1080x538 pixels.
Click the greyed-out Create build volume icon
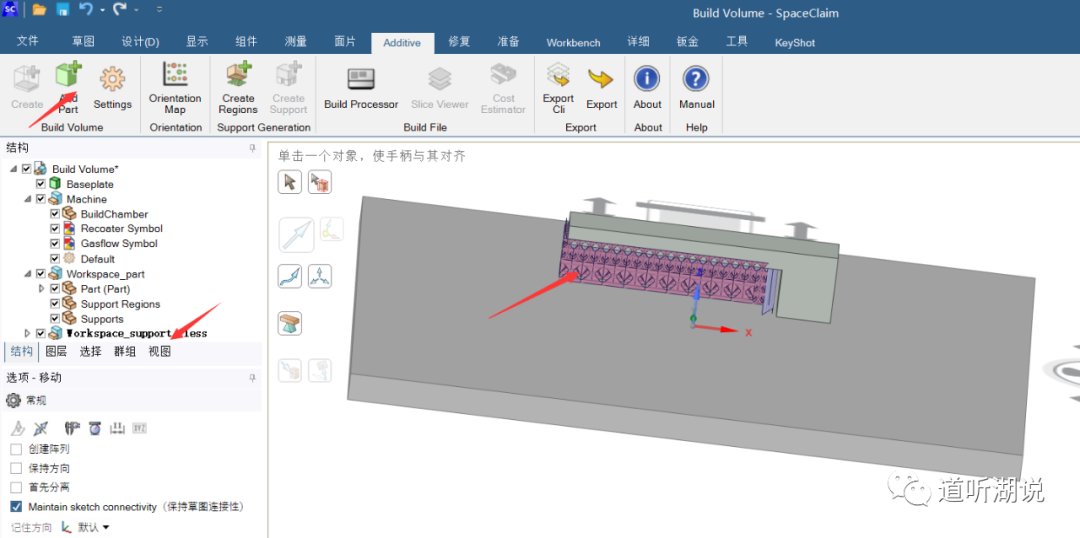pos(27,79)
